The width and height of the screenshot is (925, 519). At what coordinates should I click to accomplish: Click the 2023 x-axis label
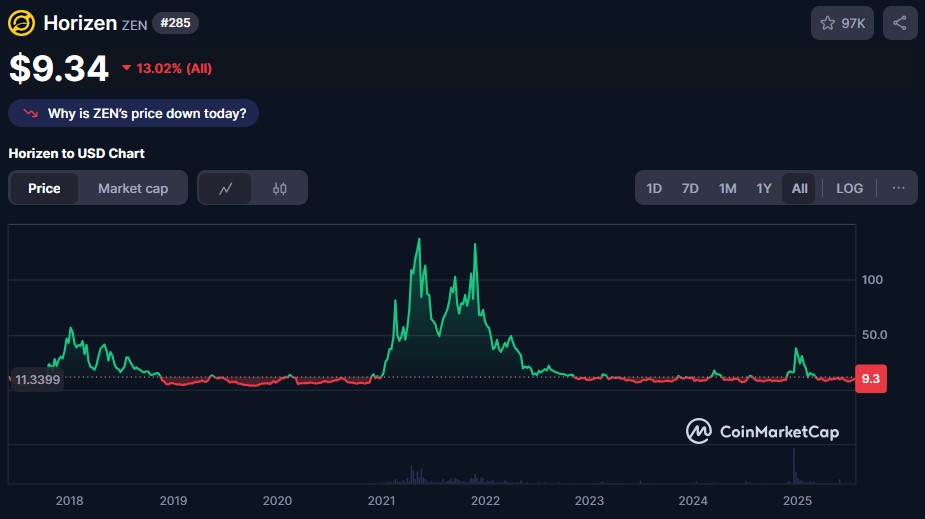tap(589, 501)
